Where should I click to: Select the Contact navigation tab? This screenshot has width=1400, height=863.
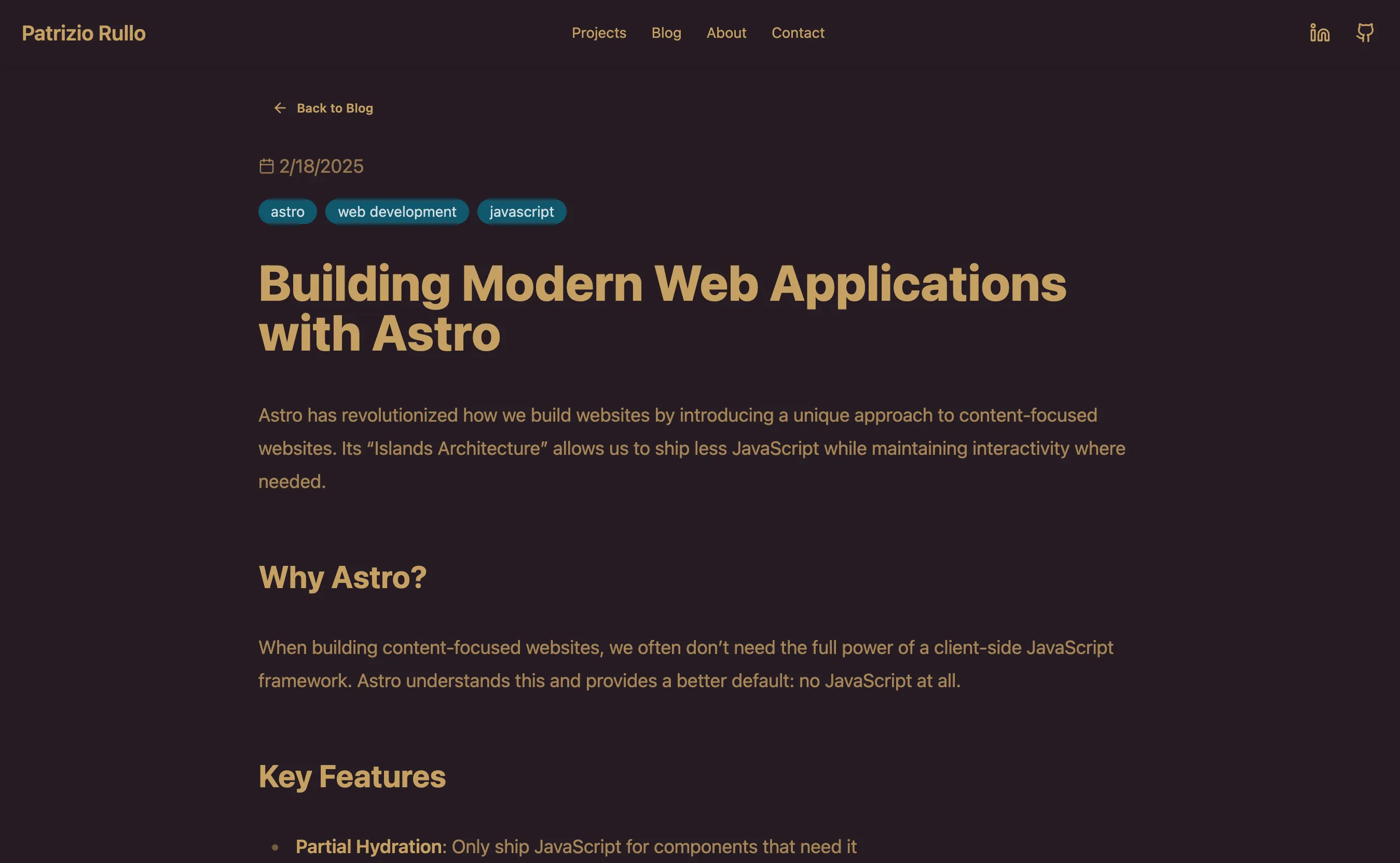tap(798, 33)
